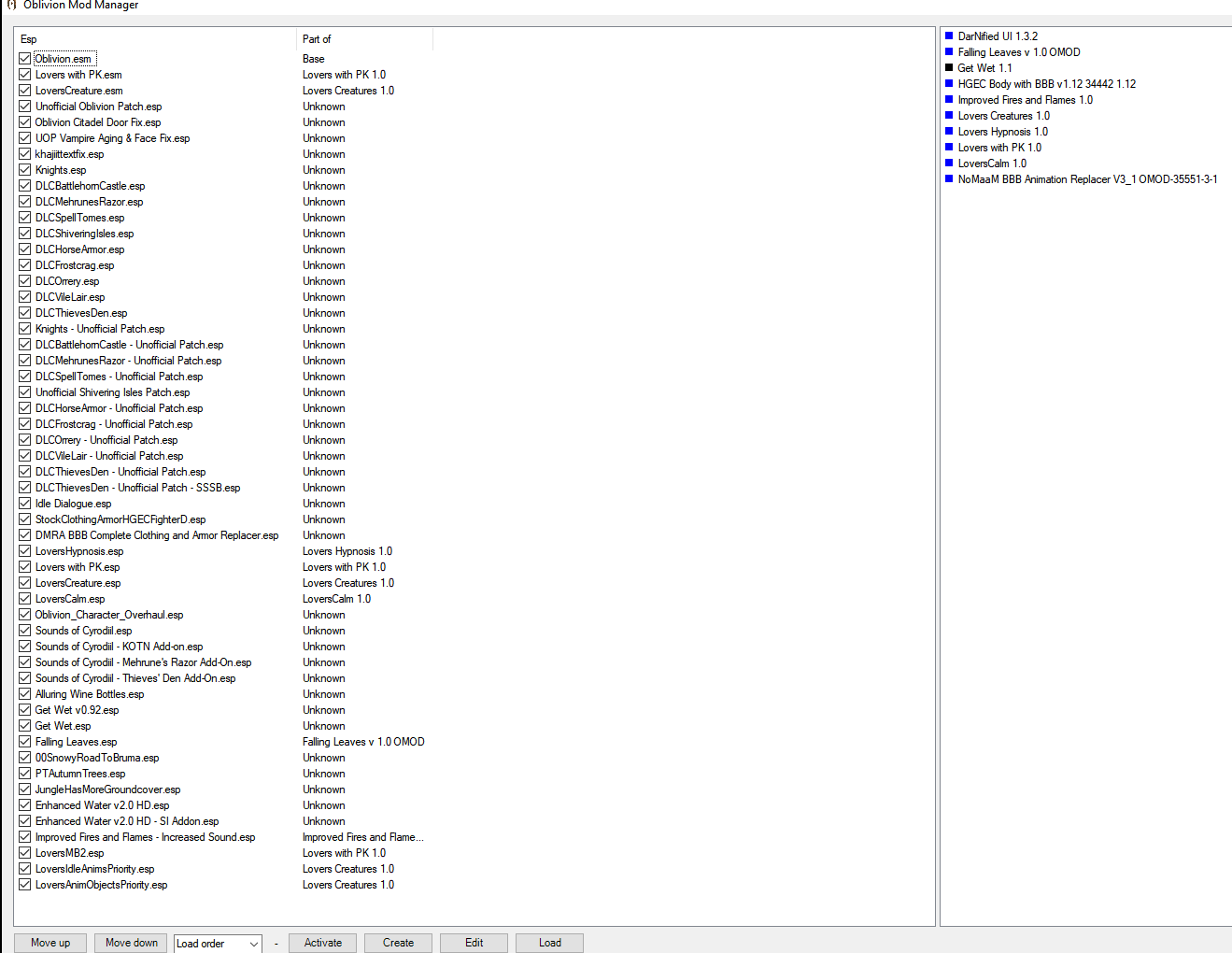Click the blue icon beside Lovers with PK 1.0 omod
Viewport: 1232px width, 953px height.
pos(949,148)
